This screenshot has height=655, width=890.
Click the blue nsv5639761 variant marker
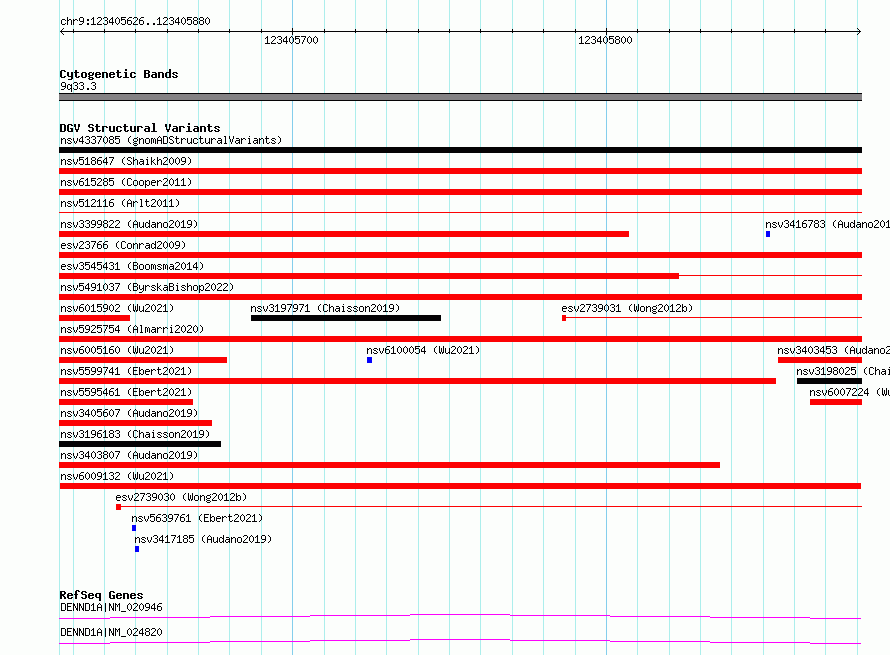[x=134, y=528]
